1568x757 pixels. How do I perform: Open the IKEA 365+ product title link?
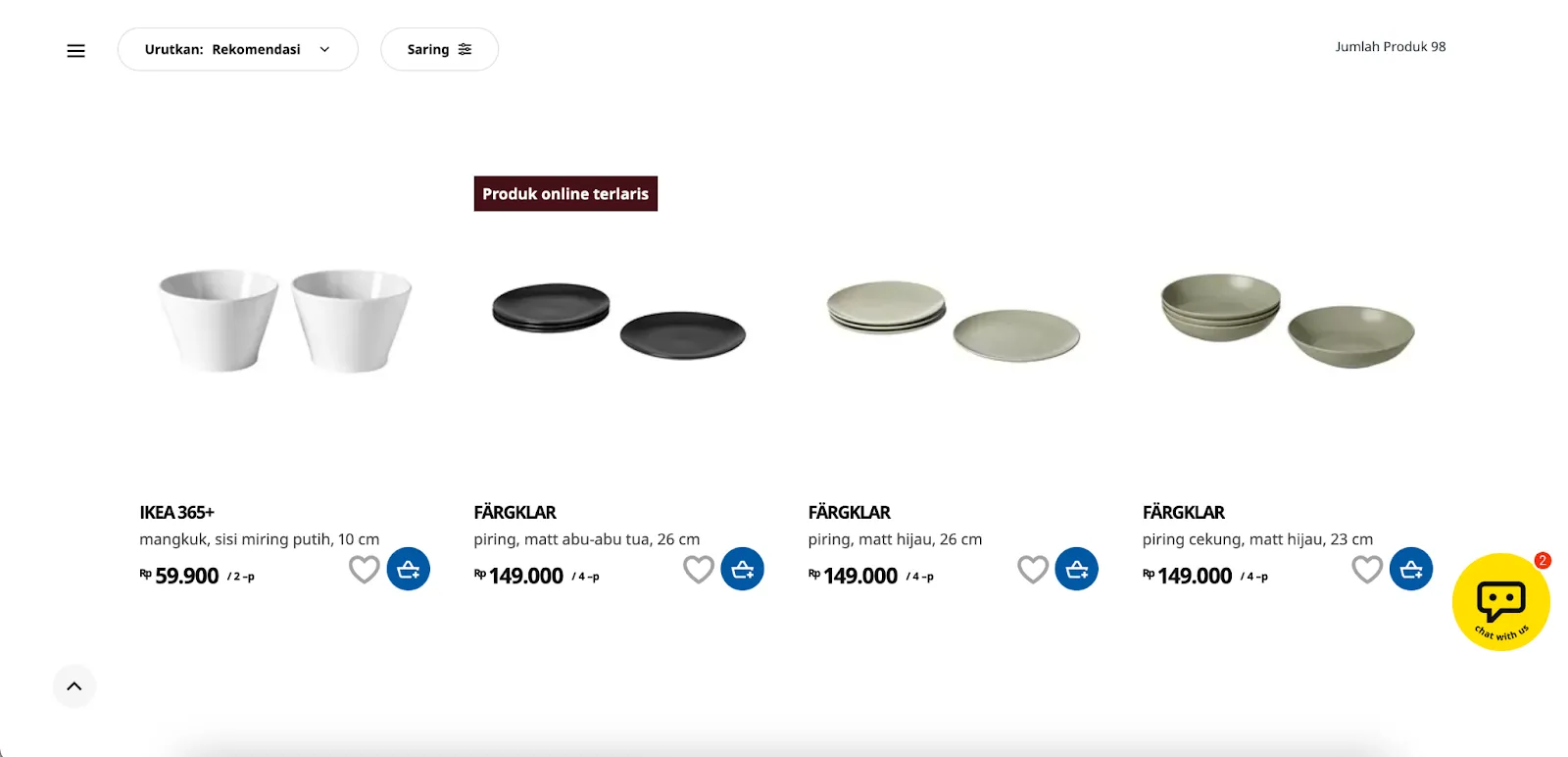176,513
